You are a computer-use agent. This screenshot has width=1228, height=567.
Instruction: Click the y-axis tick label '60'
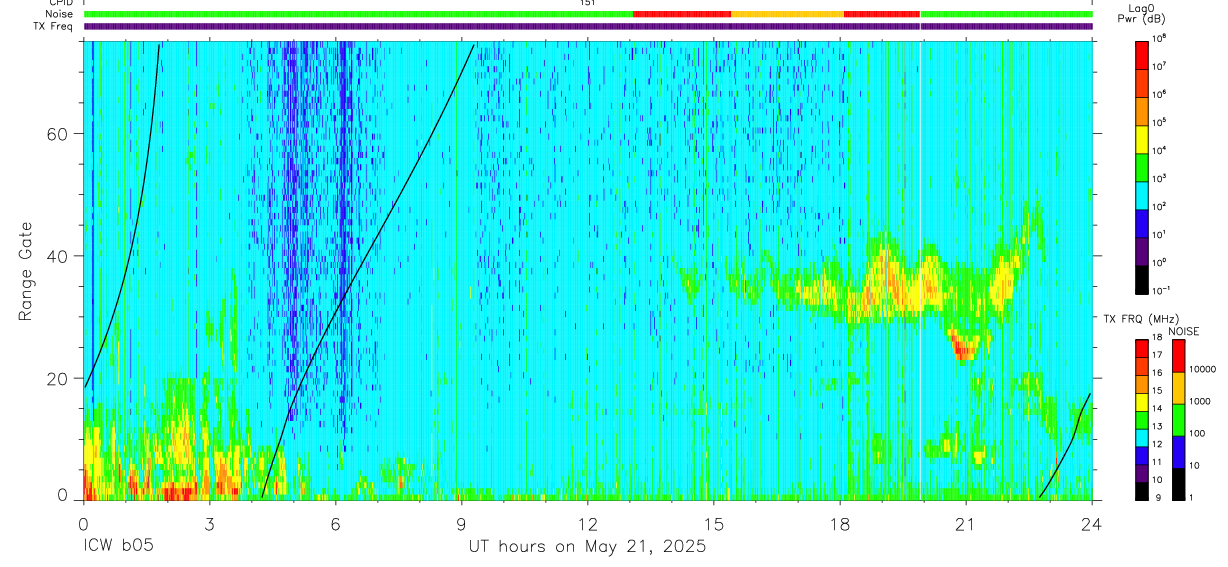pyautogui.click(x=57, y=134)
